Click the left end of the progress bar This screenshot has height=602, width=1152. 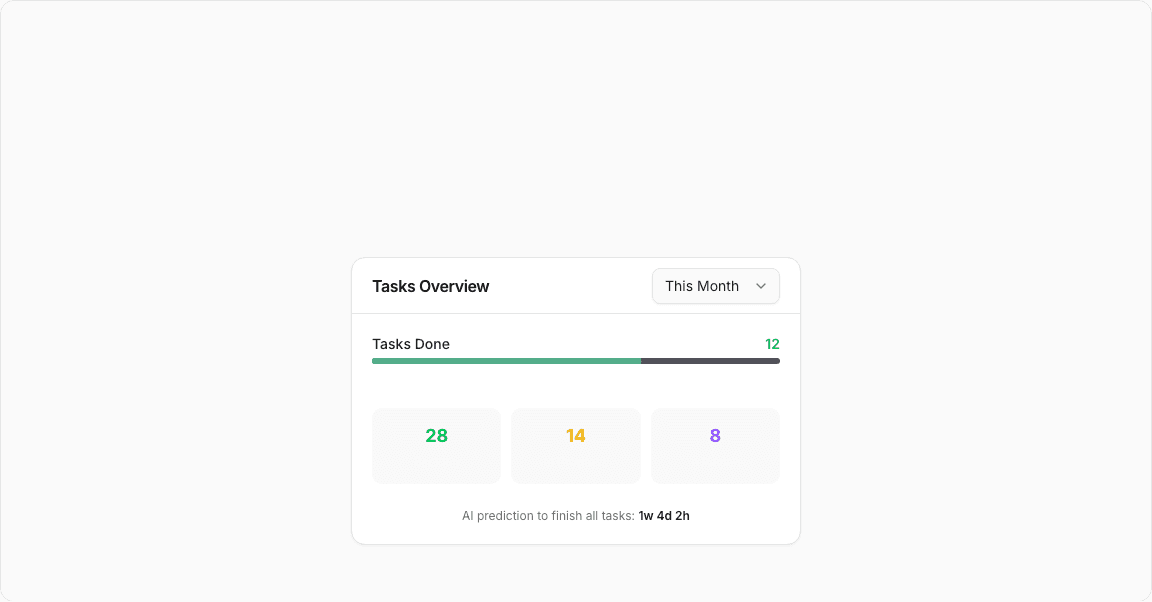coord(375,361)
